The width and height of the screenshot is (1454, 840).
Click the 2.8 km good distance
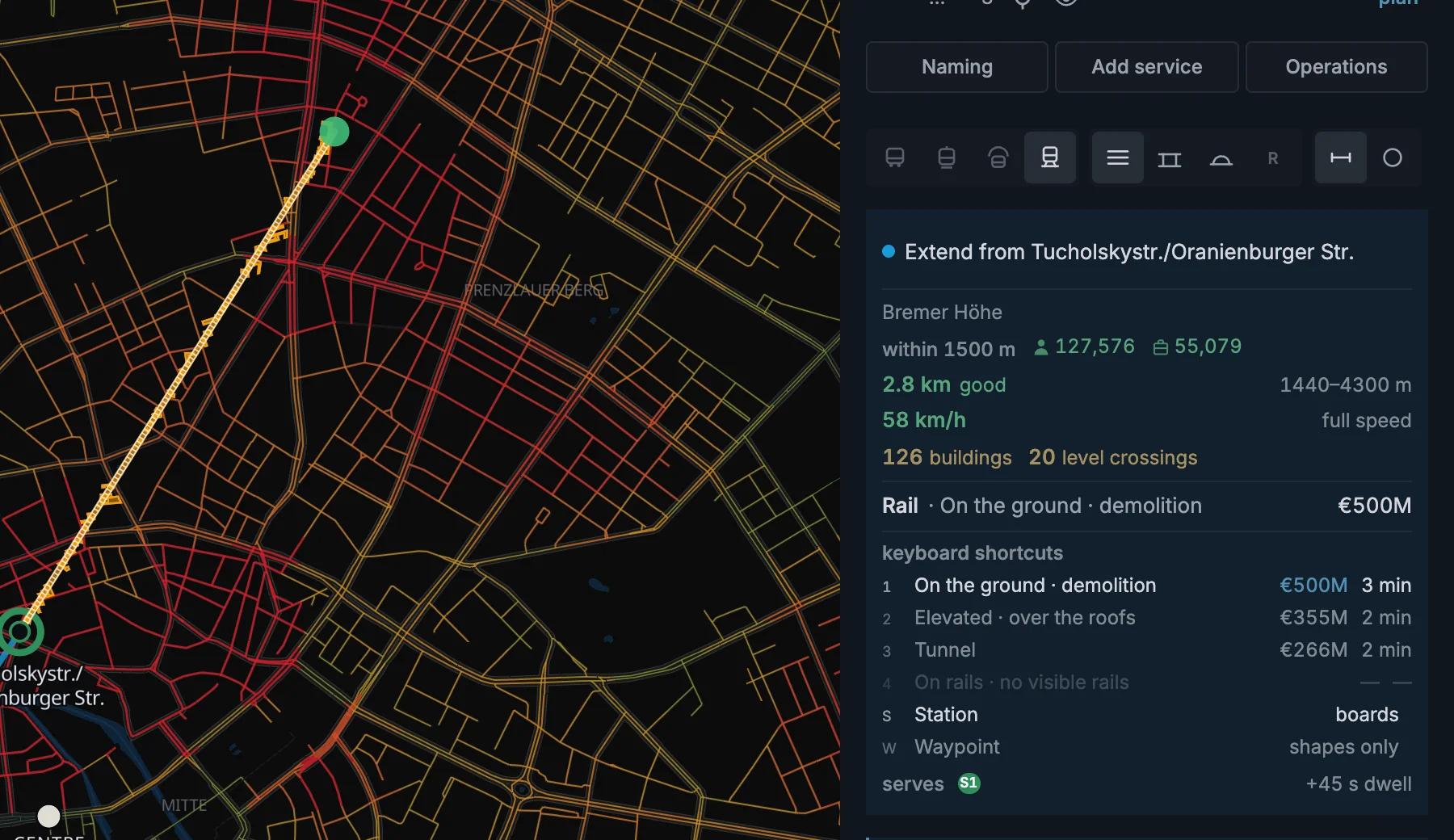[943, 384]
